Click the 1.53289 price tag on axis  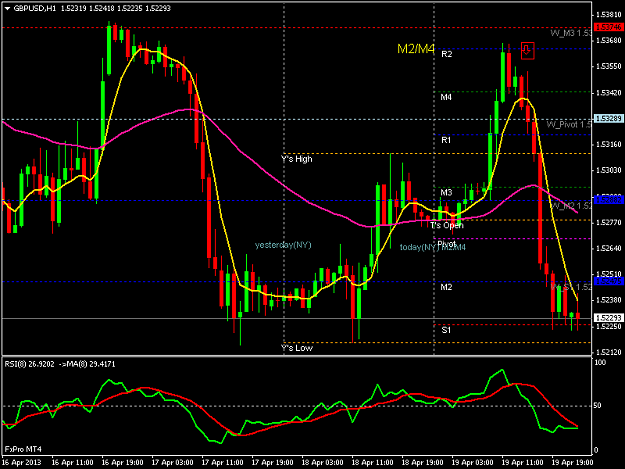coord(609,119)
